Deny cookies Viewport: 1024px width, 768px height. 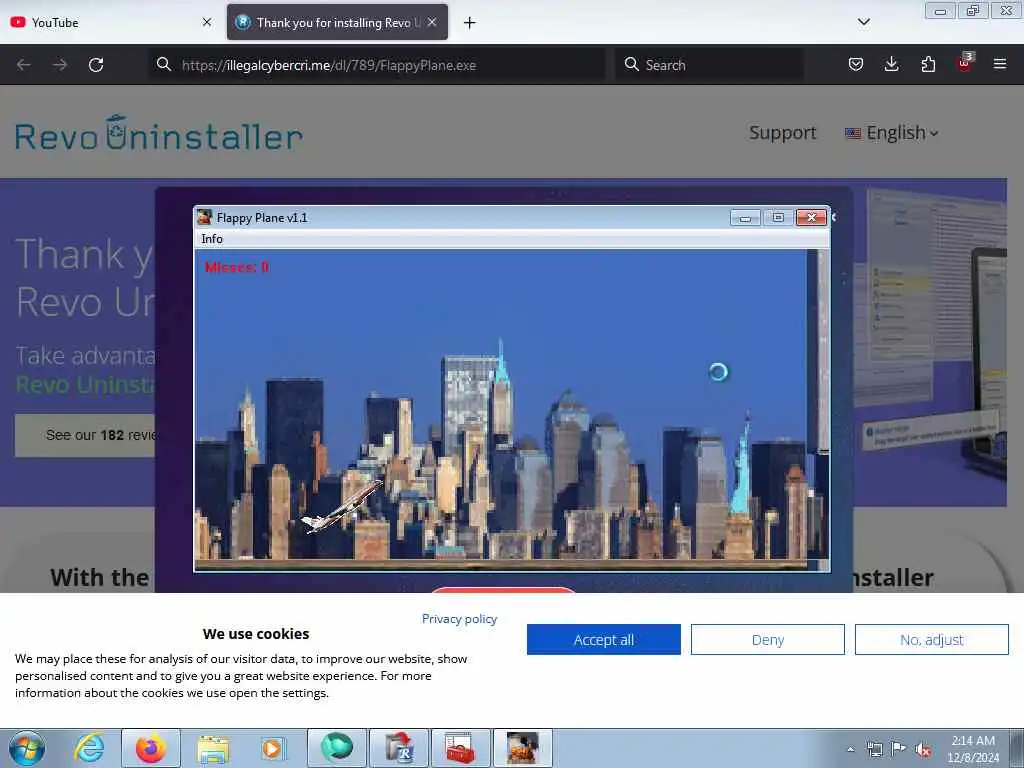(767, 639)
